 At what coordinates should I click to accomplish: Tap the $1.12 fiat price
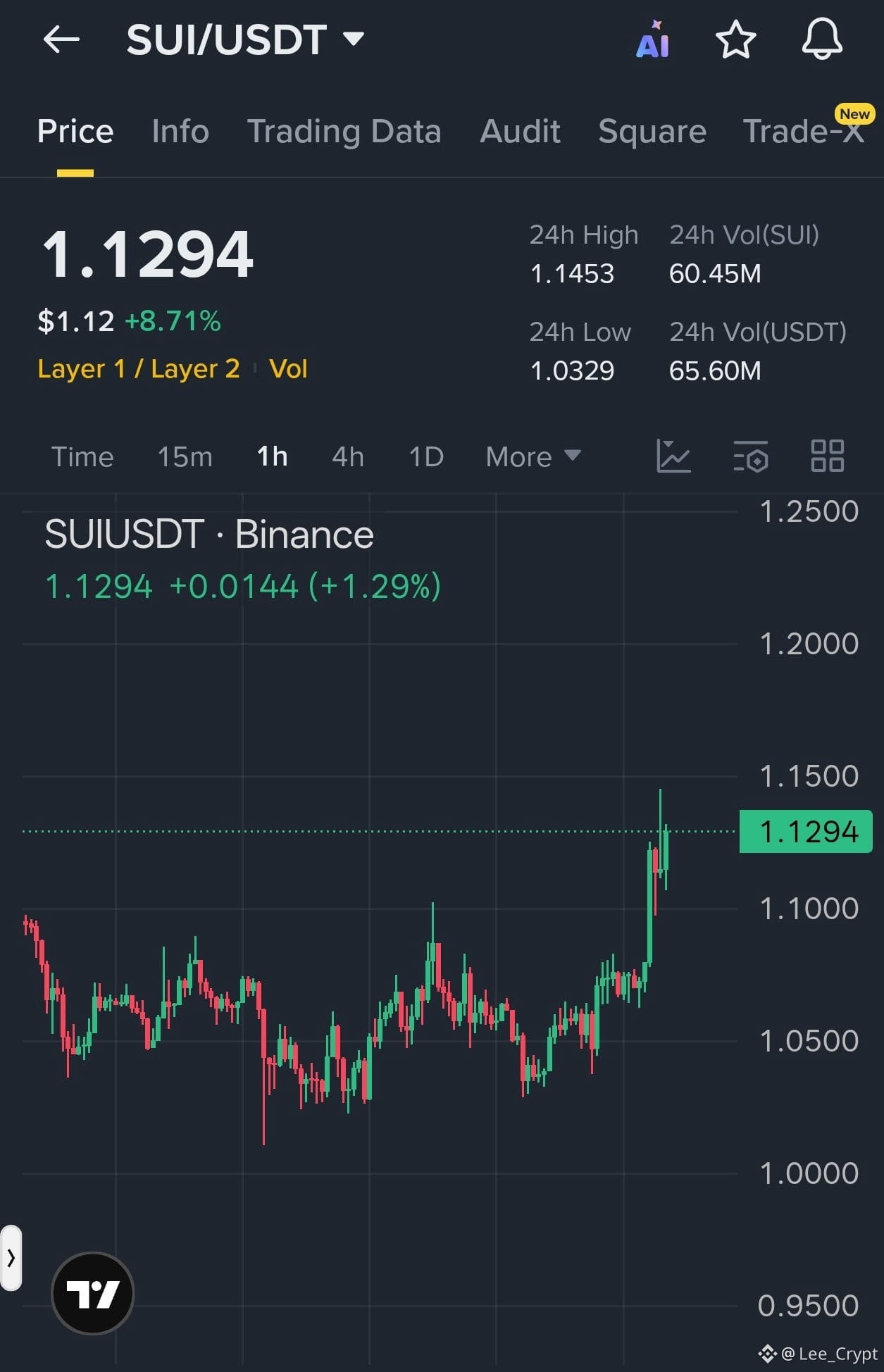(76, 322)
